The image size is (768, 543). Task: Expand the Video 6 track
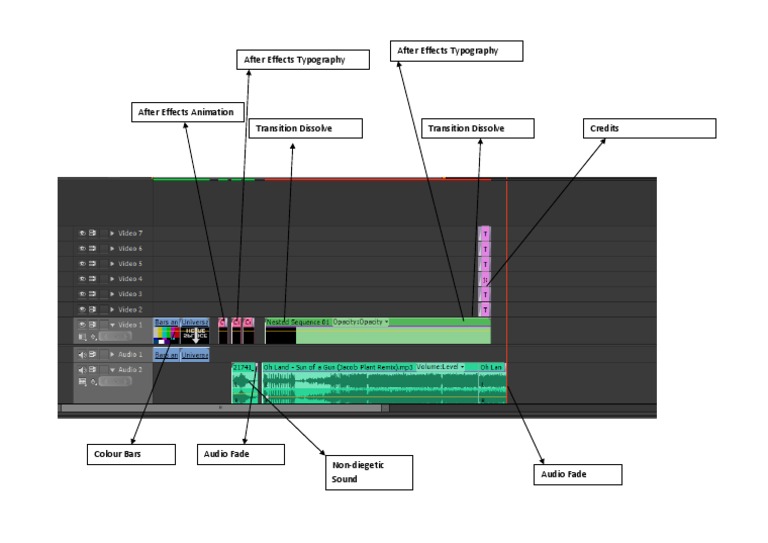[x=112, y=249]
